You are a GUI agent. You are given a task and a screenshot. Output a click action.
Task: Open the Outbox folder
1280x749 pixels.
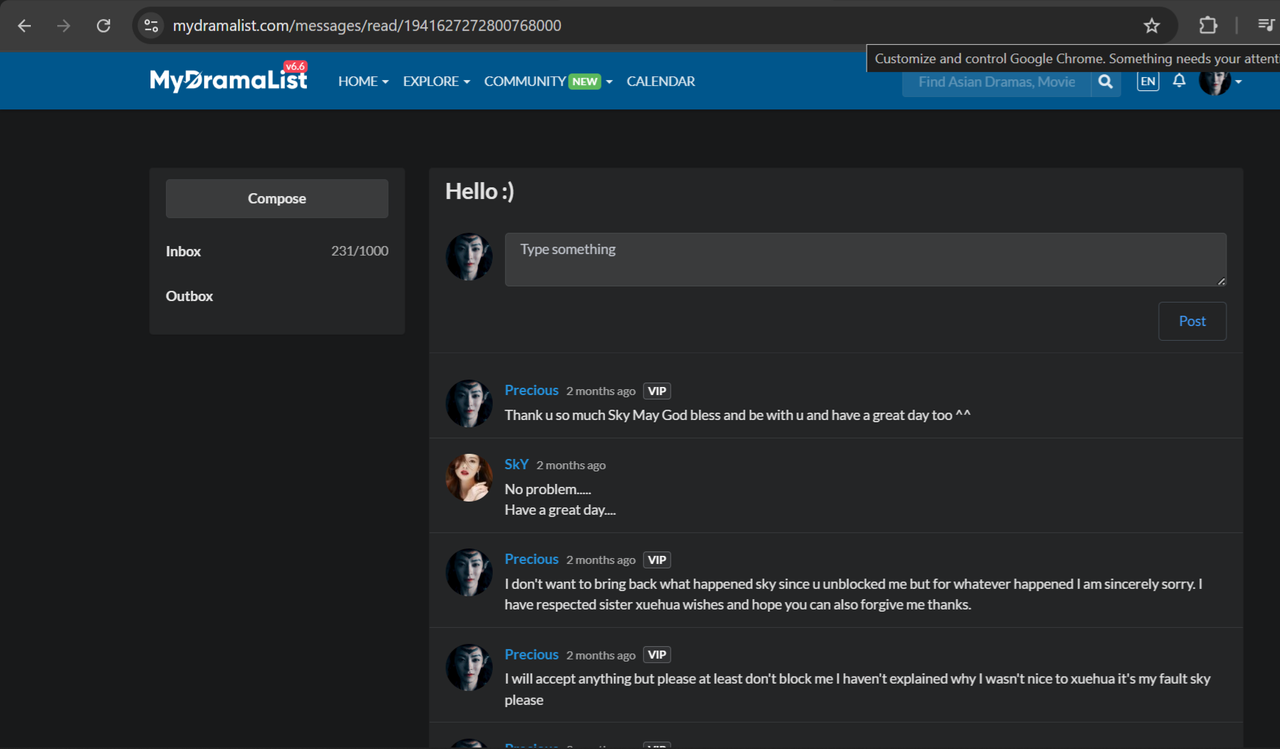(189, 296)
